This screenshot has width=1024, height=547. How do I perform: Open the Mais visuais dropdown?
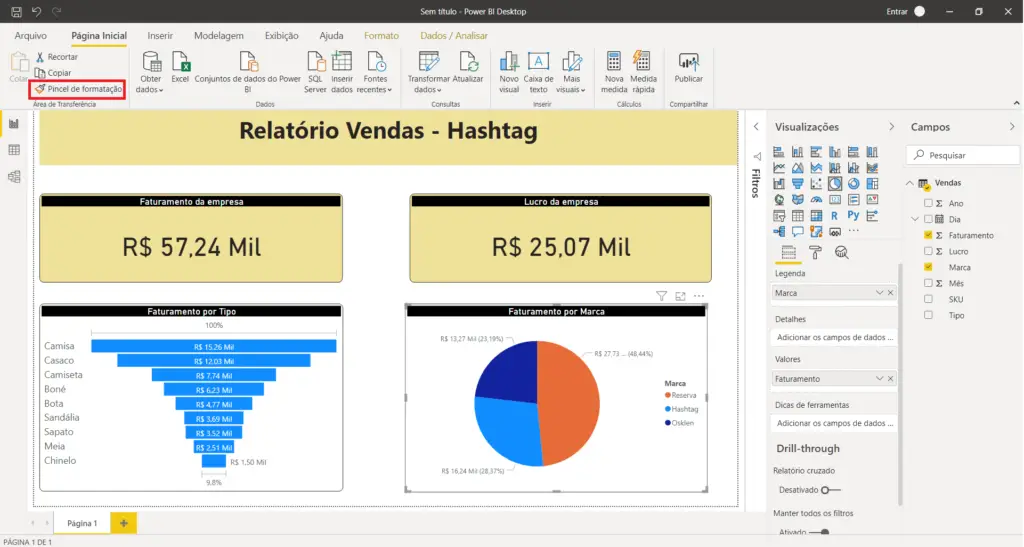[571, 72]
